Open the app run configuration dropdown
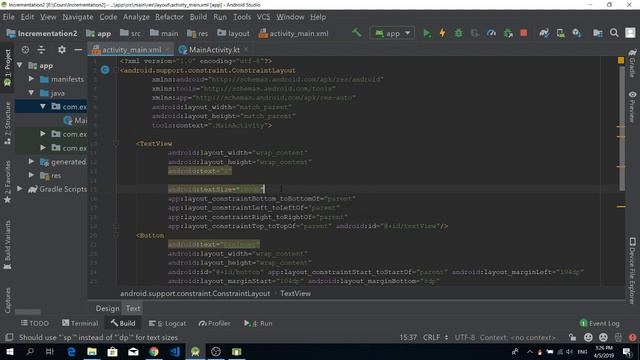Viewport: 640px width, 360px height. (392, 33)
